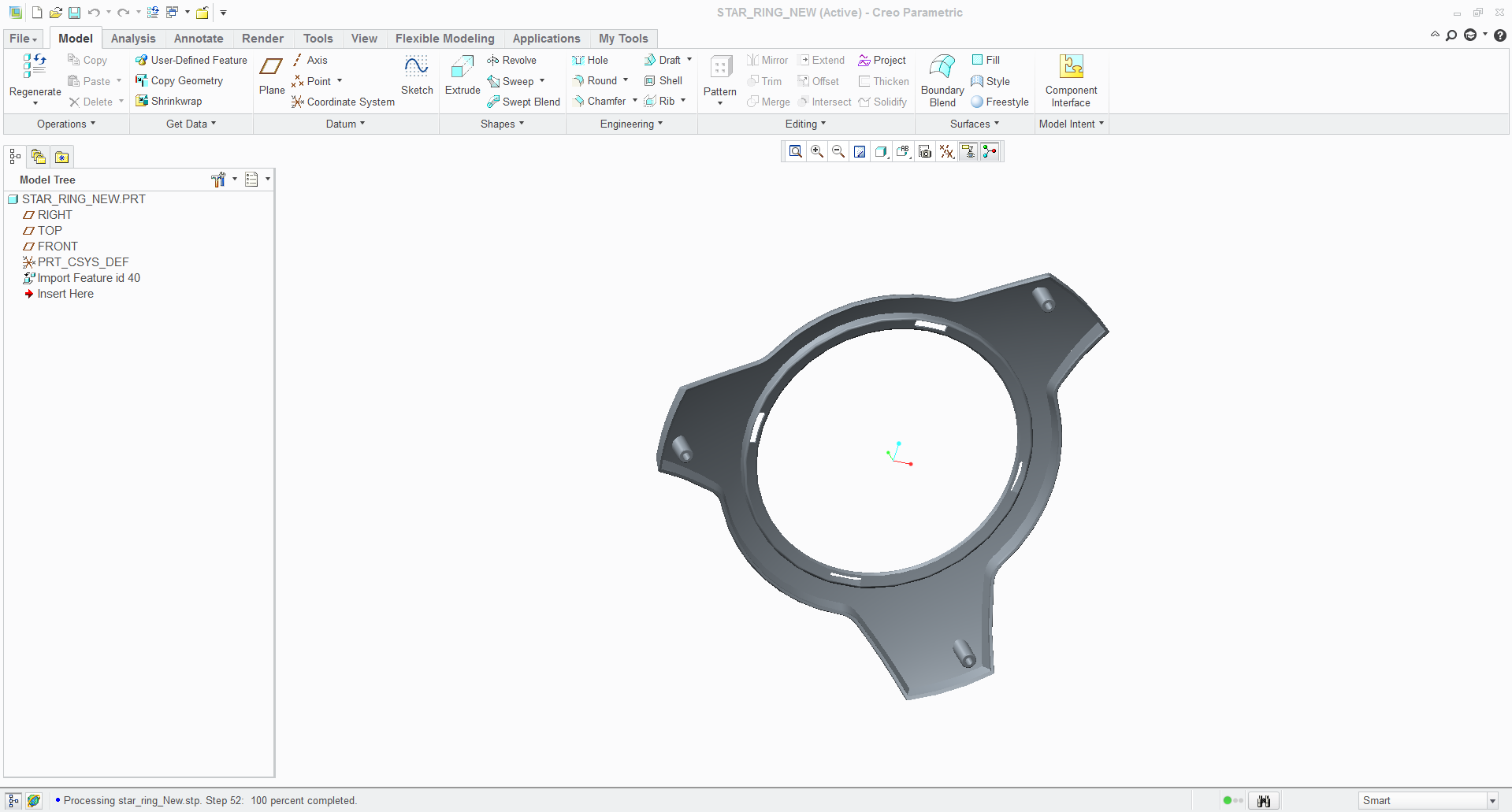Open the Flexible Modeling tab
Screen dimensions: 1512x812
coord(445,39)
